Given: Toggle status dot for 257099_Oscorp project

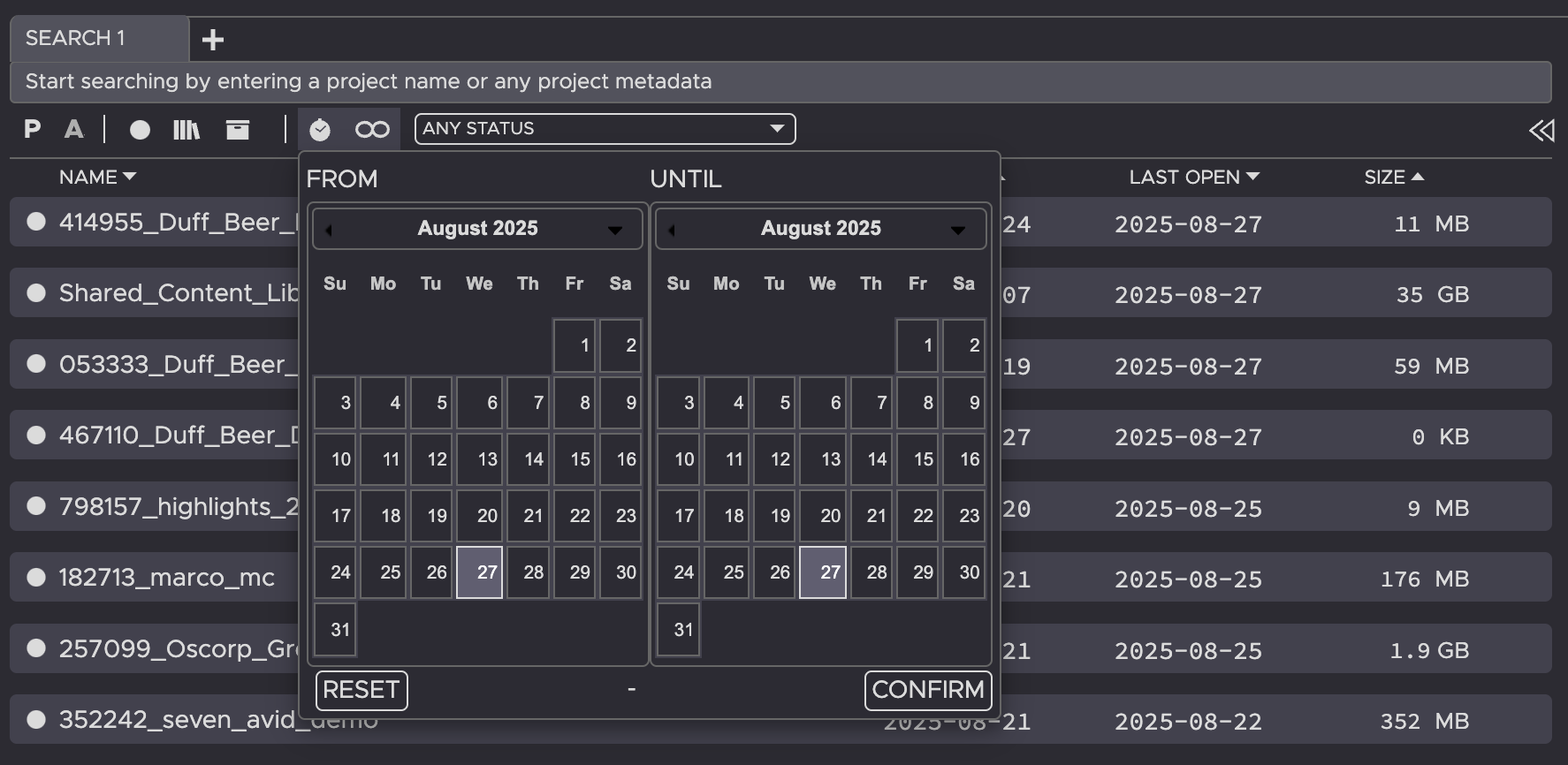Looking at the screenshot, I should tap(36, 648).
